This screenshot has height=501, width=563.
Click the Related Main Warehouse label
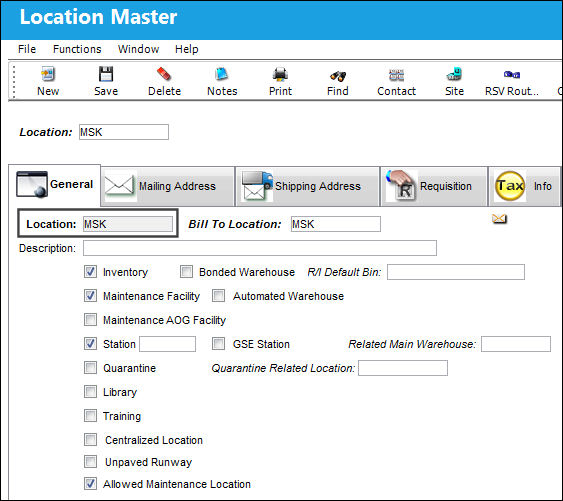[412, 344]
